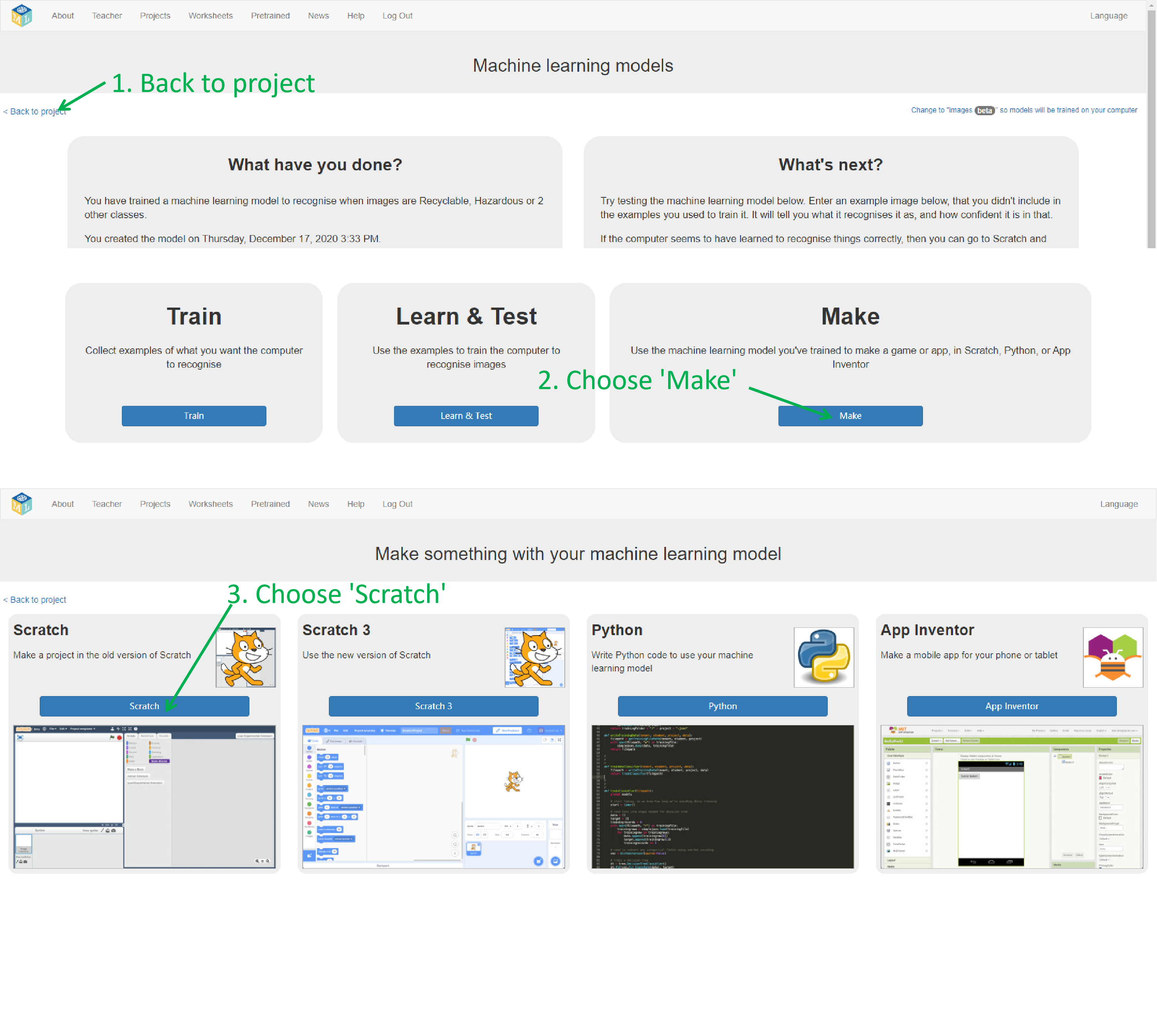This screenshot has height=1036, width=1157.
Task: Open Pretrained in the lower navbar
Action: [x=271, y=504]
